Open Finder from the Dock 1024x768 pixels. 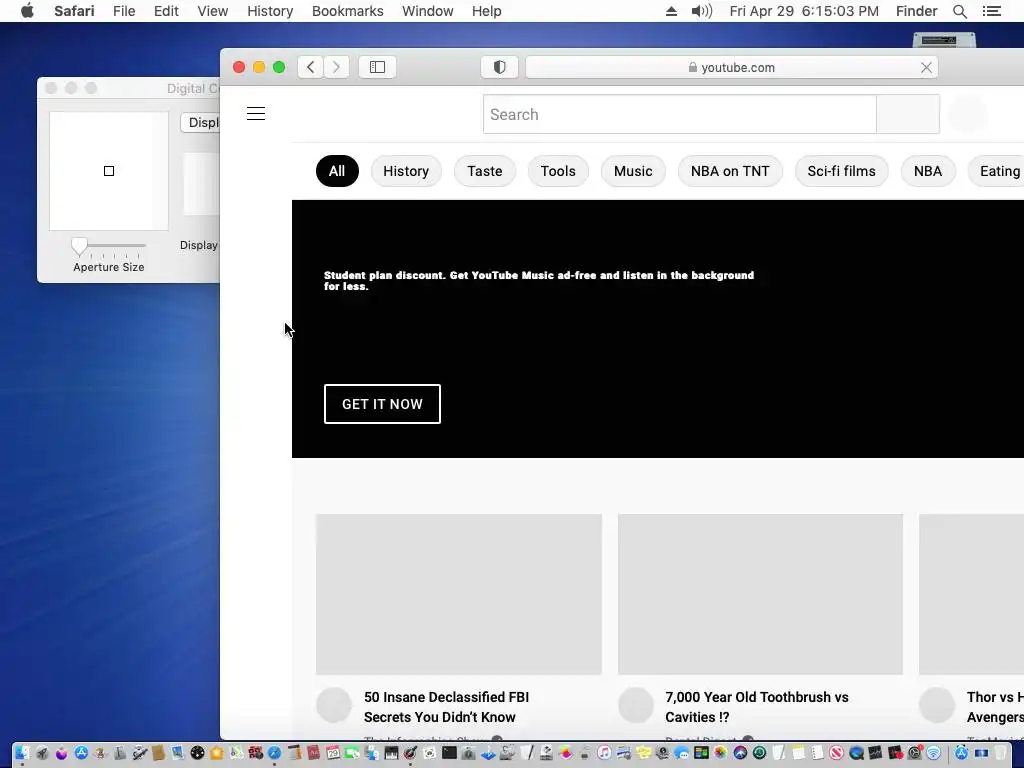22,753
